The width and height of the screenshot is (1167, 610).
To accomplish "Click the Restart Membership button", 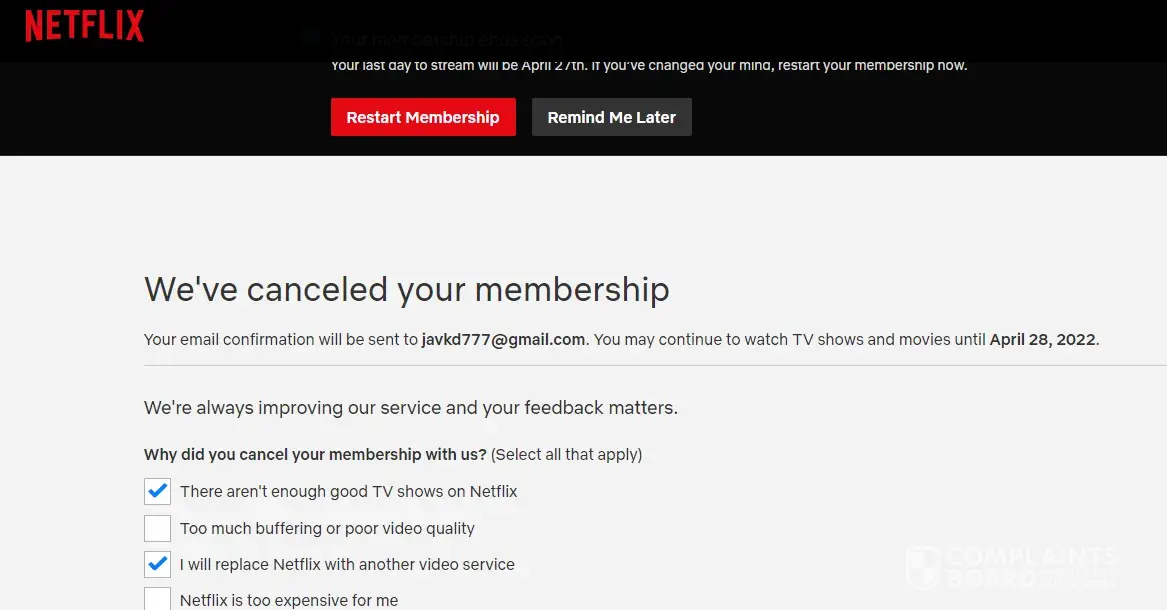I will pyautogui.click(x=423, y=117).
